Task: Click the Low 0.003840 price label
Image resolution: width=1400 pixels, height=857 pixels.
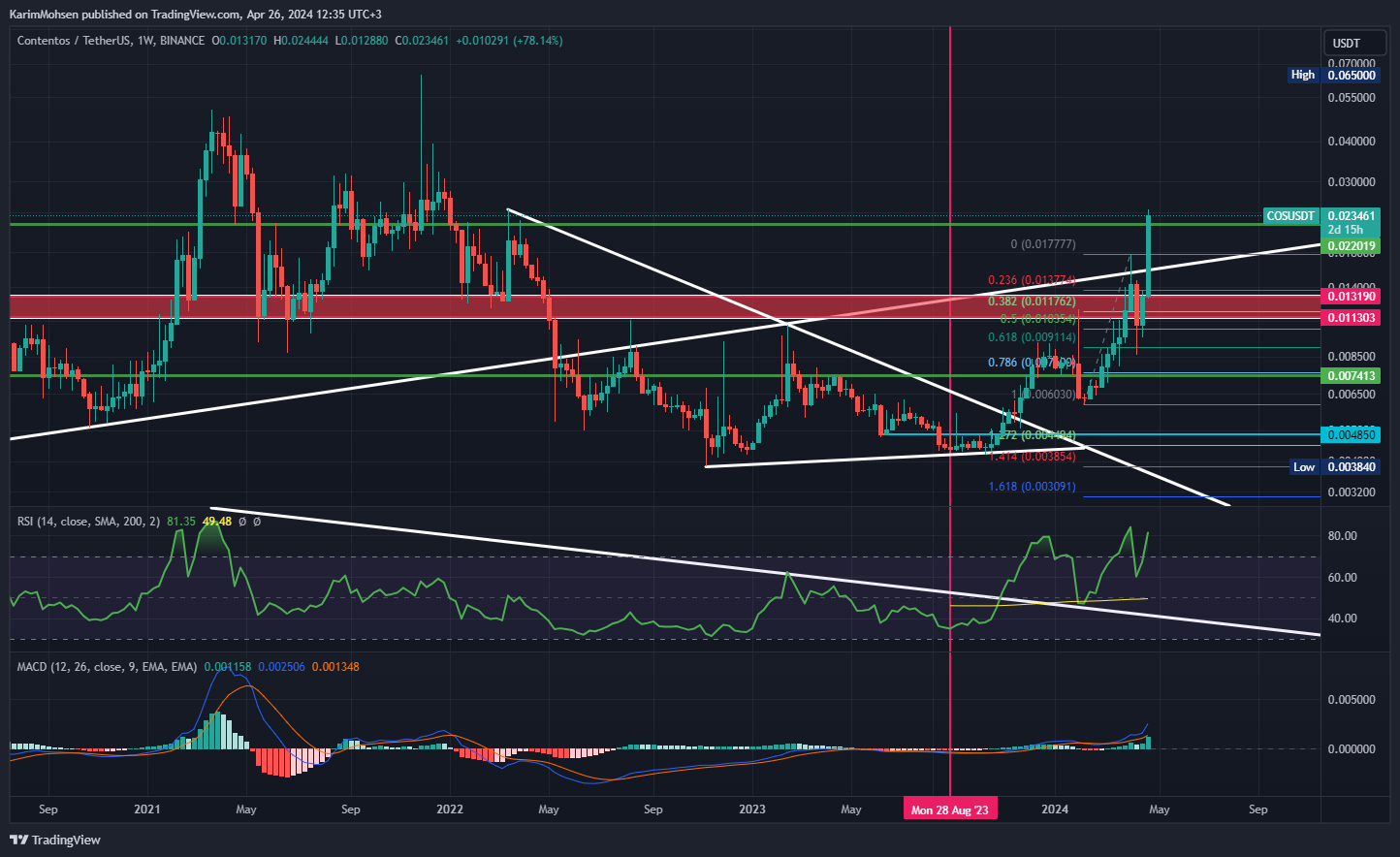Action: point(1334,467)
